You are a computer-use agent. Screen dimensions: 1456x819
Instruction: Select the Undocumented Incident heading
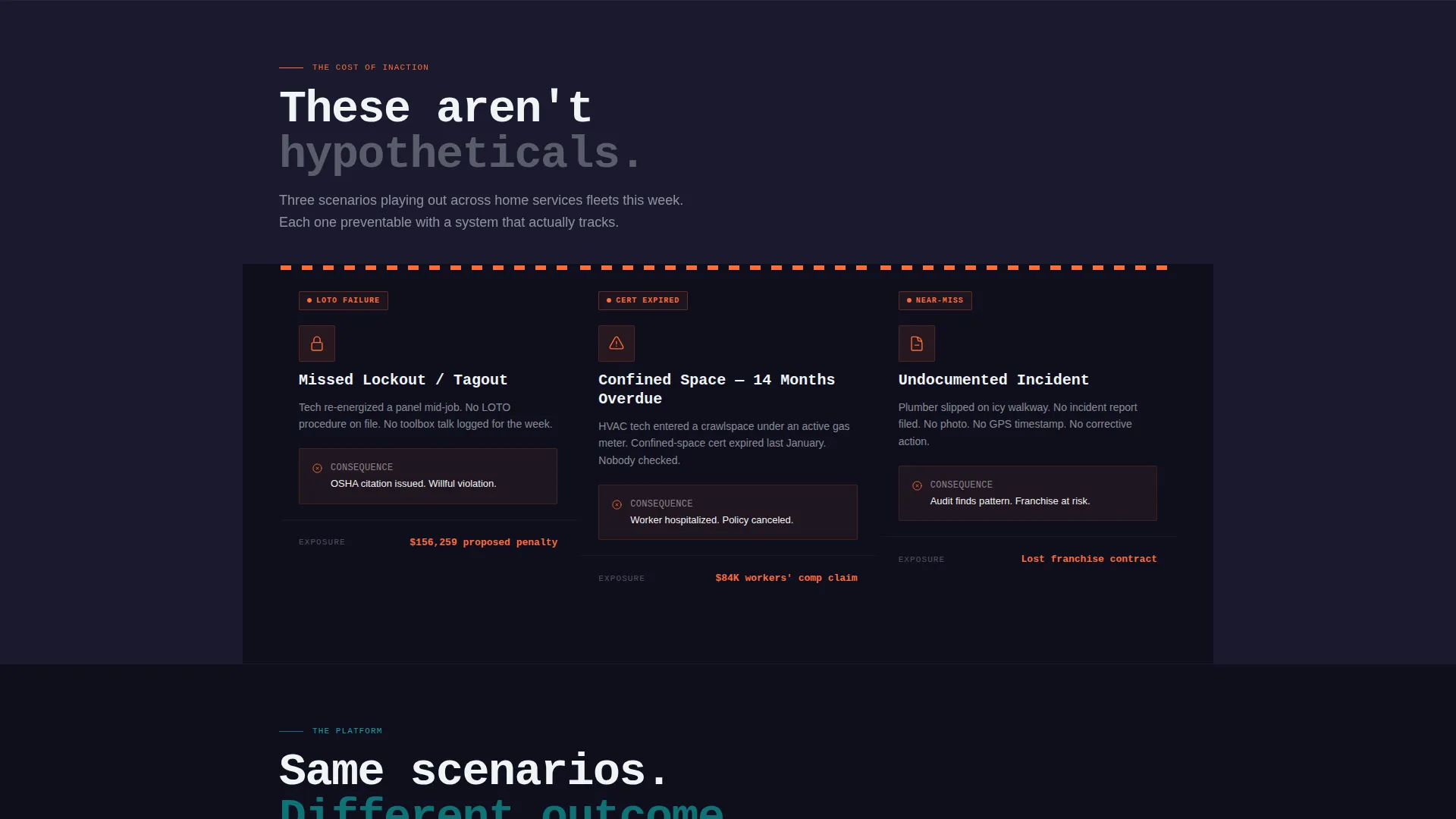point(993,380)
